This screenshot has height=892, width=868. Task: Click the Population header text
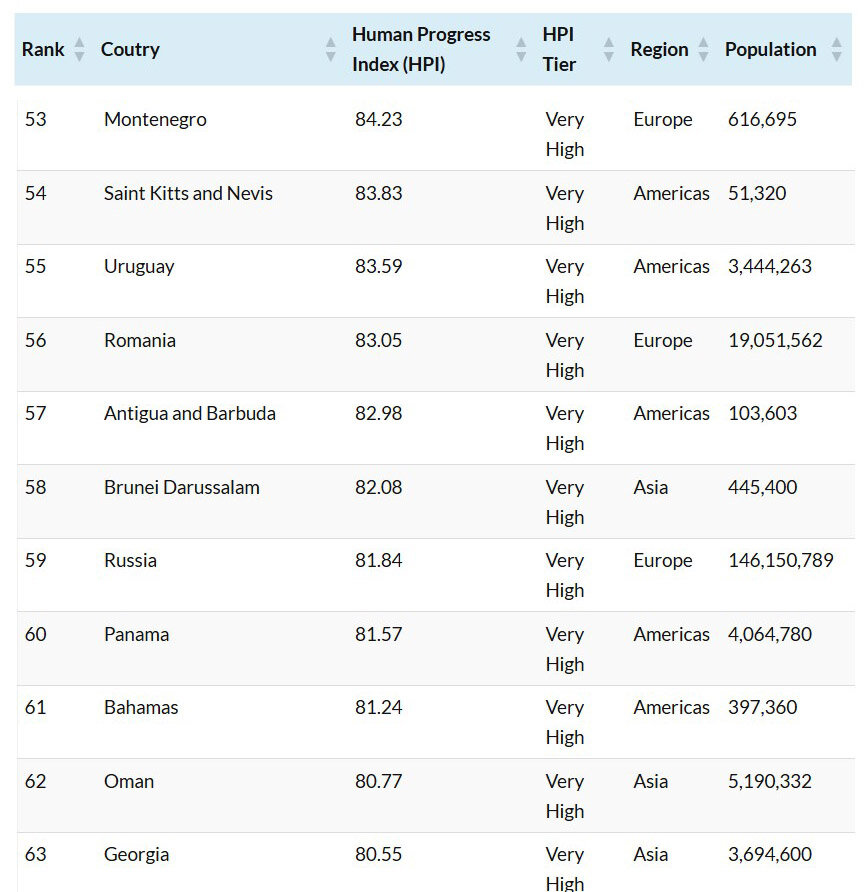tap(770, 49)
